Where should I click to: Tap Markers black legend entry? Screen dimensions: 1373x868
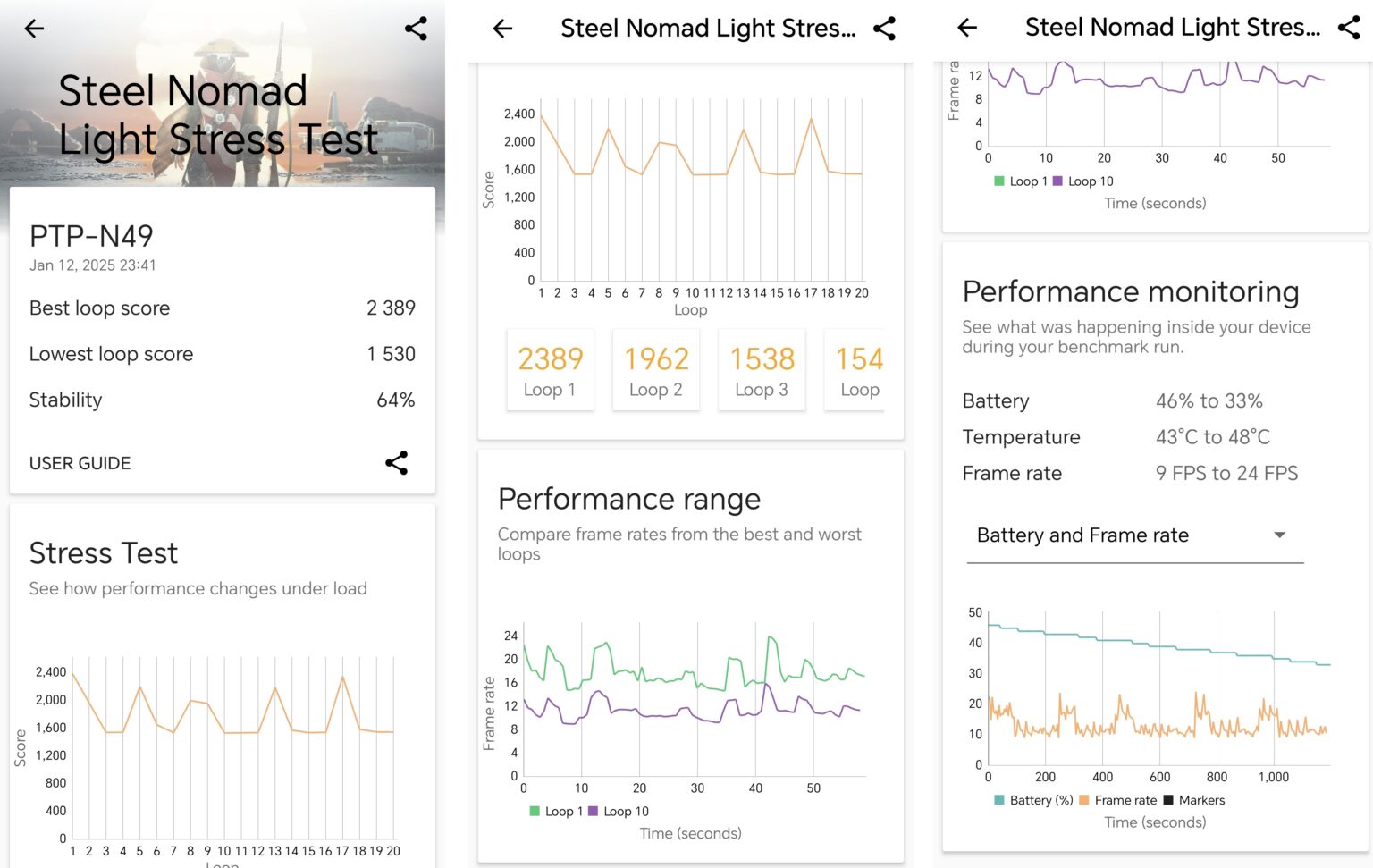1193,800
